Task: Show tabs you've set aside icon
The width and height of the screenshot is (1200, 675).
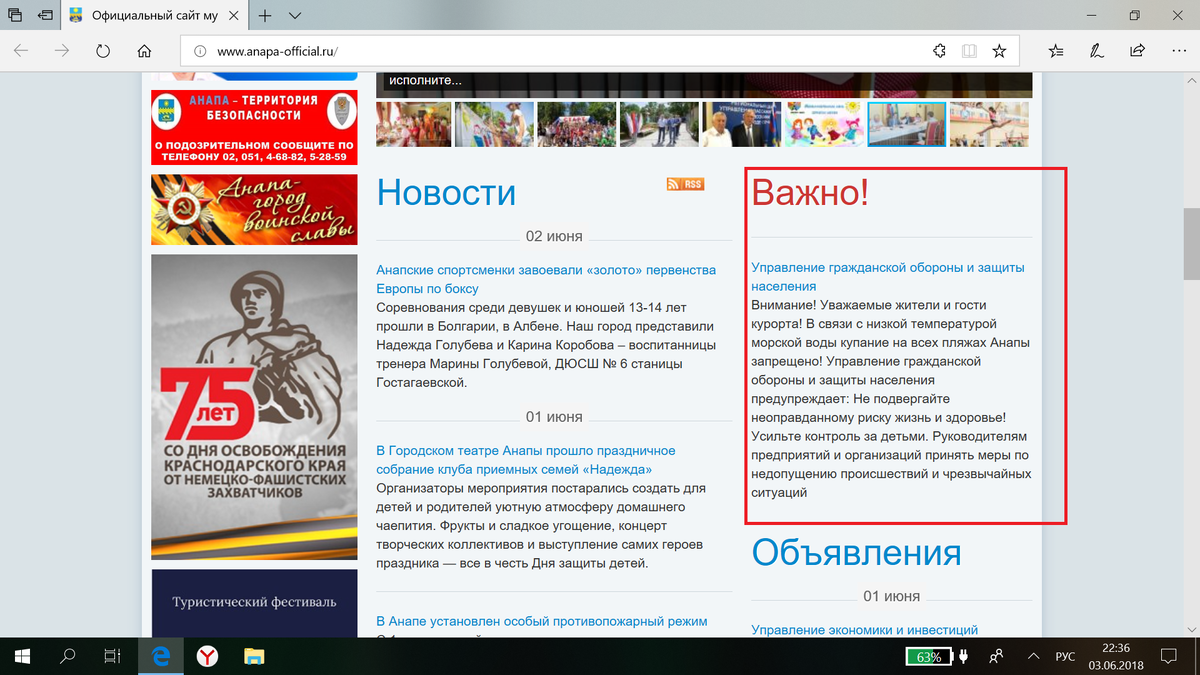Action: coord(16,16)
